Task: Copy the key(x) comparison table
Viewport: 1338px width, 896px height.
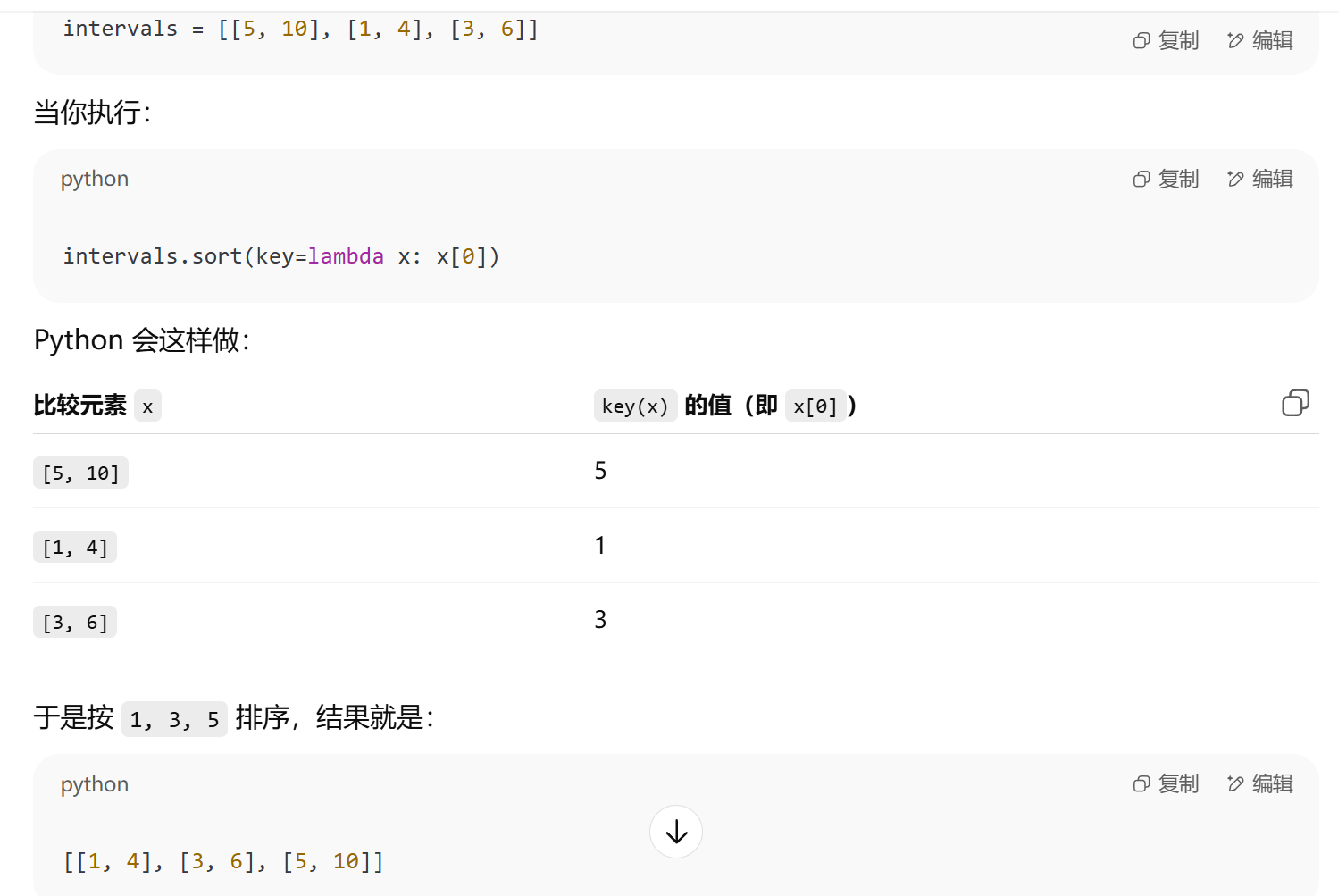Action: click(x=1295, y=403)
